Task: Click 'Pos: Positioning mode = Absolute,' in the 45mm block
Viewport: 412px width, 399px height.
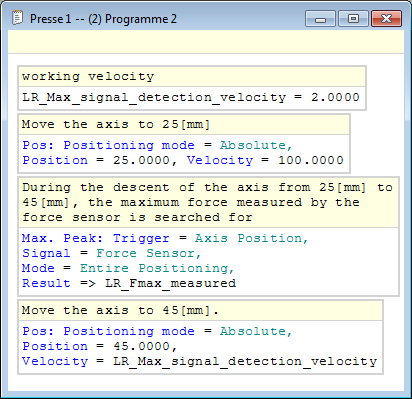Action: pos(157,331)
